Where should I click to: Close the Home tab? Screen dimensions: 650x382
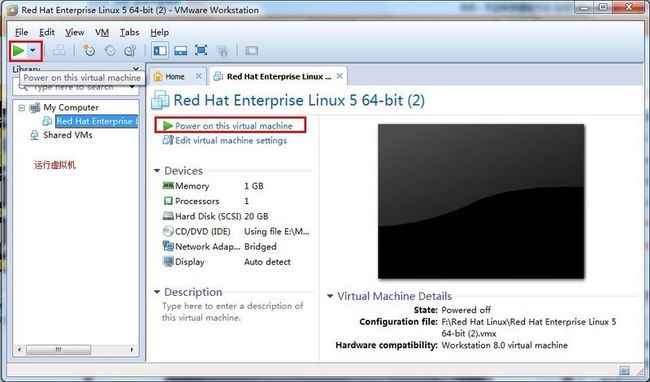pos(199,76)
